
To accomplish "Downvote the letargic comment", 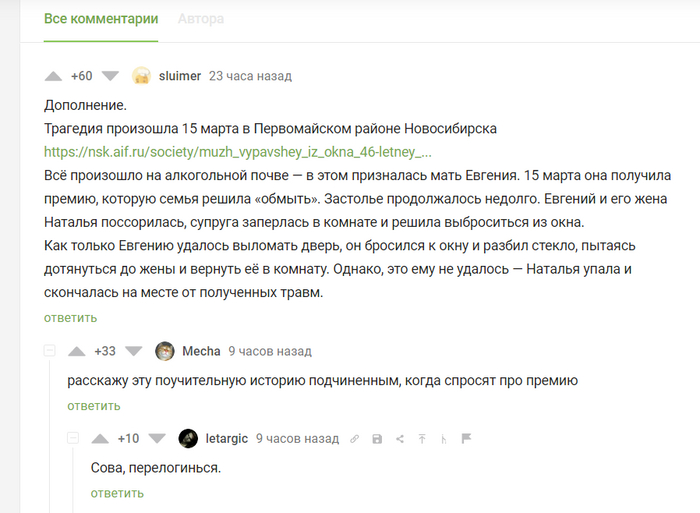I will (157, 438).
